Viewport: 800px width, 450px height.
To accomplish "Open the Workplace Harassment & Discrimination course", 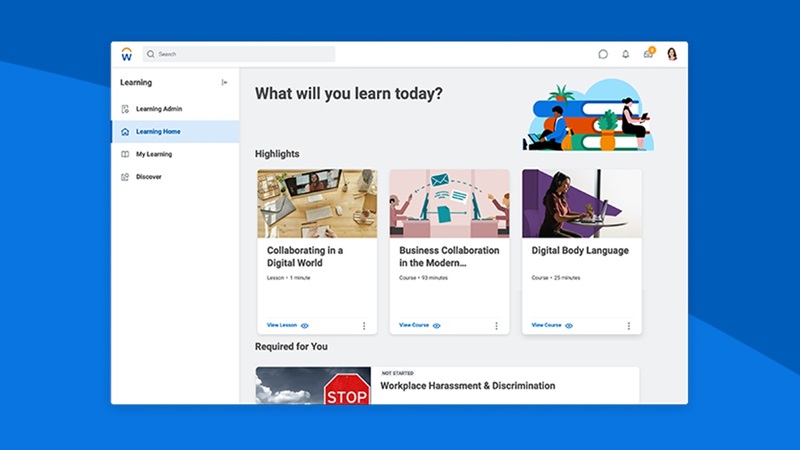I will [467, 386].
